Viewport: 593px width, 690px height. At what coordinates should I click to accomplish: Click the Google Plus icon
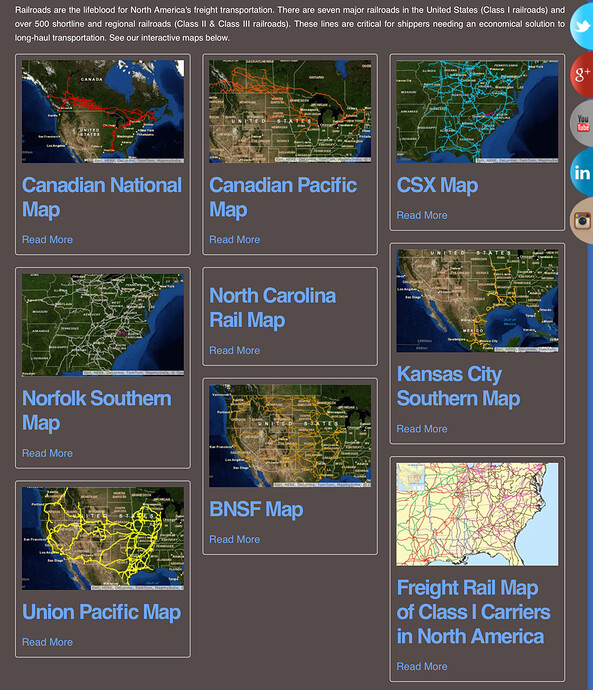pos(582,74)
